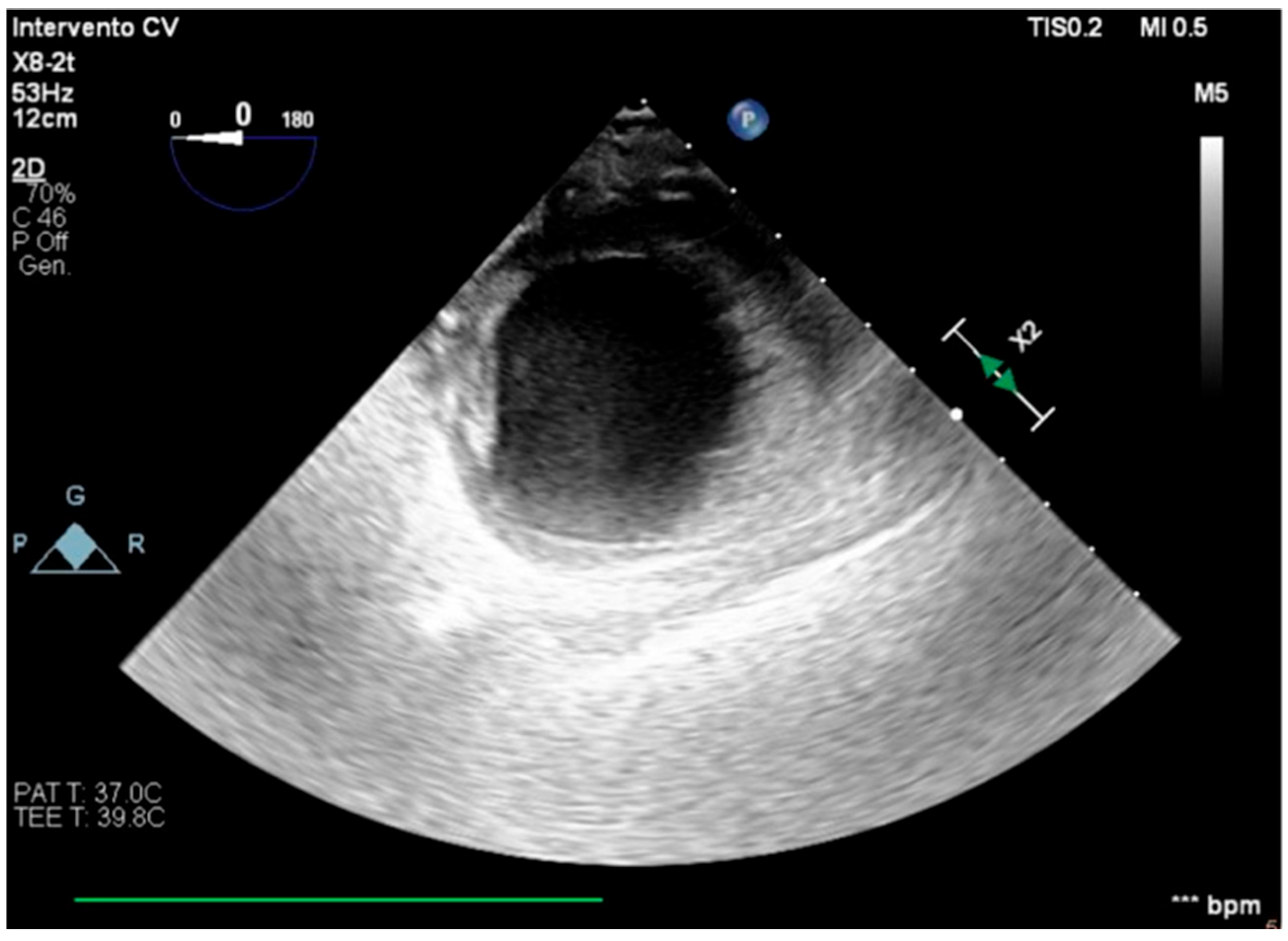Click the X2 zoom scale label
The height and width of the screenshot is (941, 1288).
1026,336
